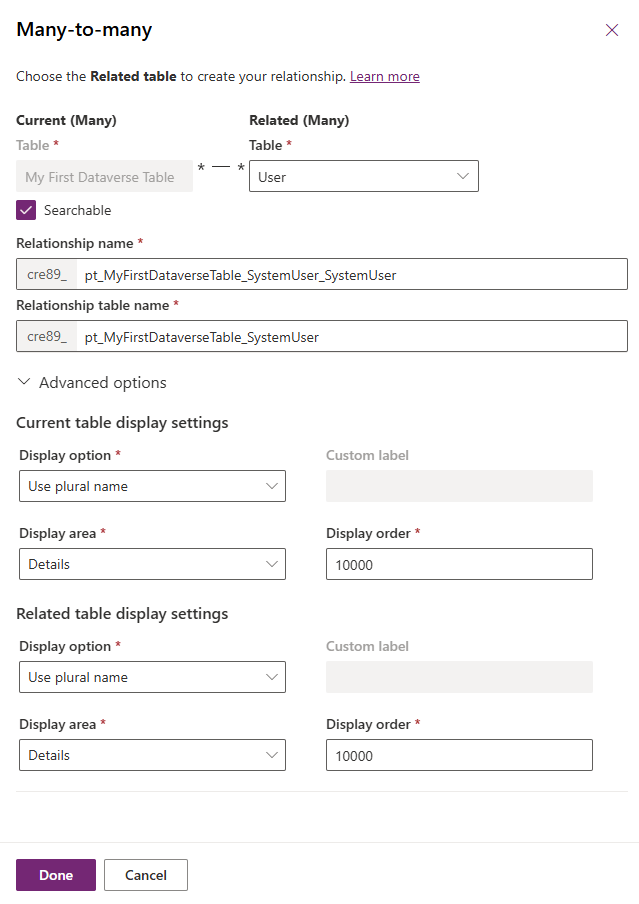
Task: Click Current table Display order field
Action: 459,564
